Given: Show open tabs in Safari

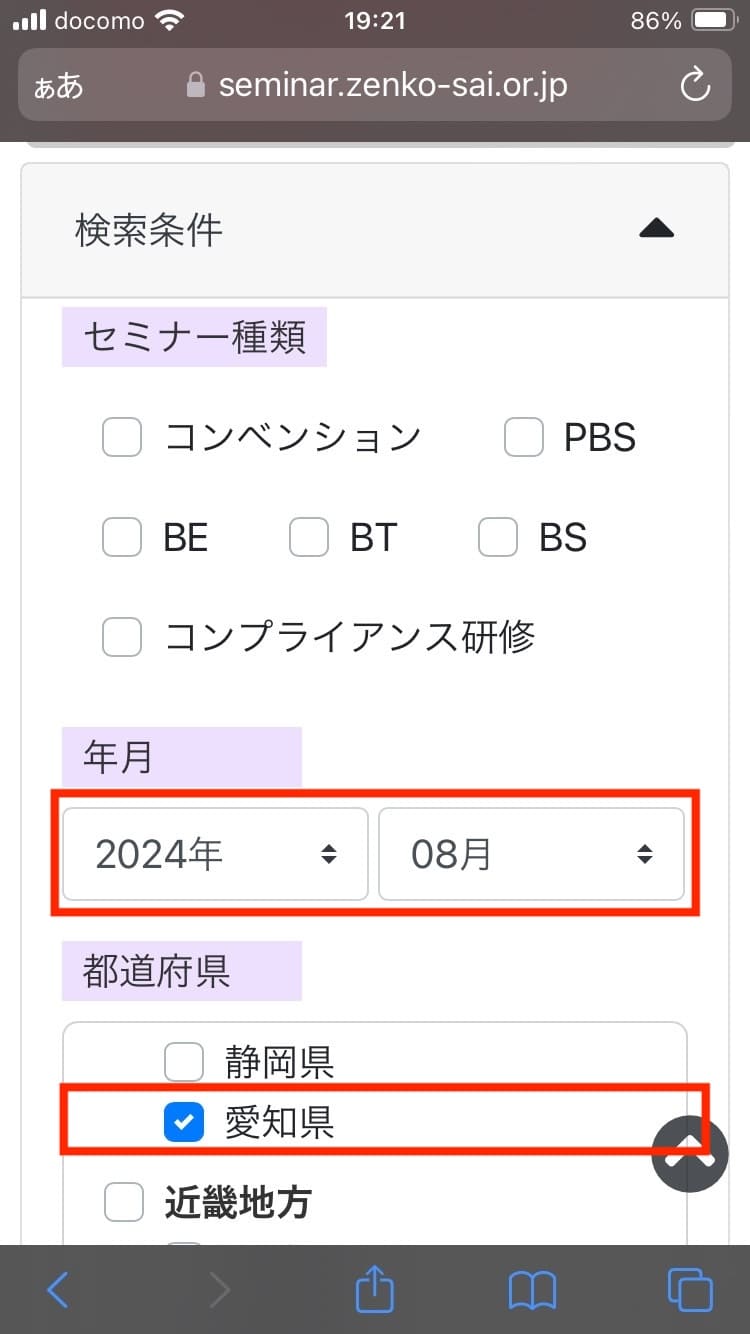Looking at the screenshot, I should click(x=689, y=1290).
